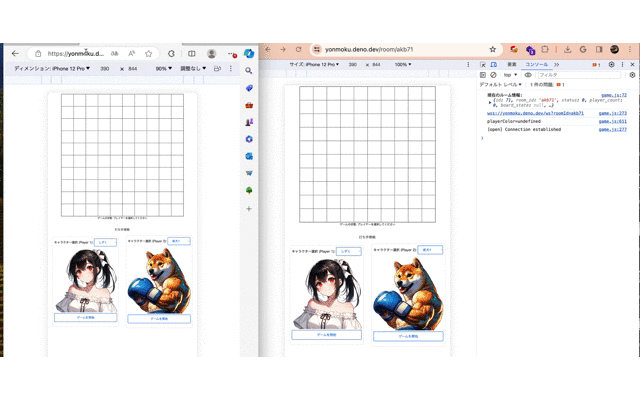Reload the page in Chrome
640x400 pixels.
pos(298,49)
